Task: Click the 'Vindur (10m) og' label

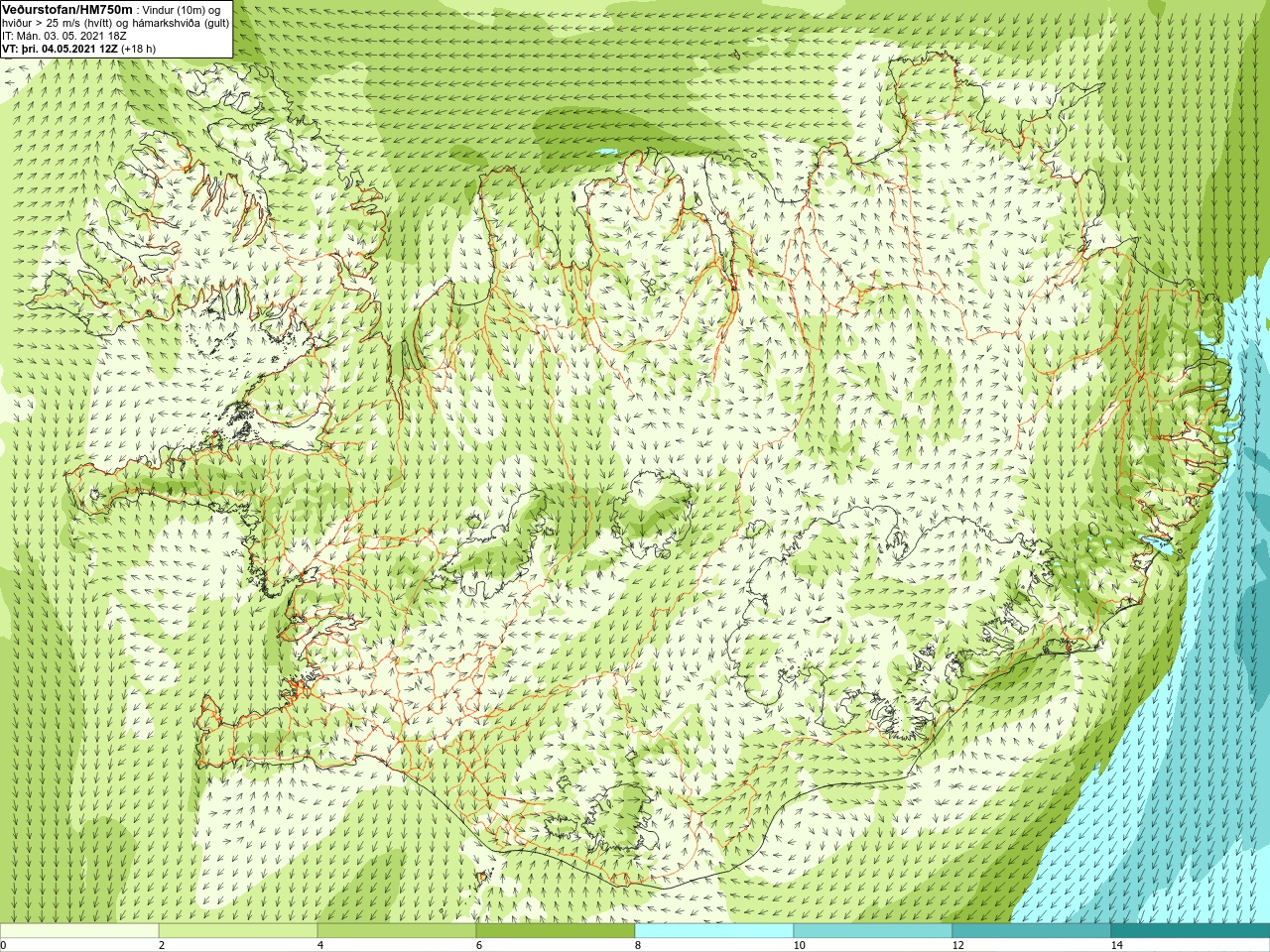Action: 183,9
